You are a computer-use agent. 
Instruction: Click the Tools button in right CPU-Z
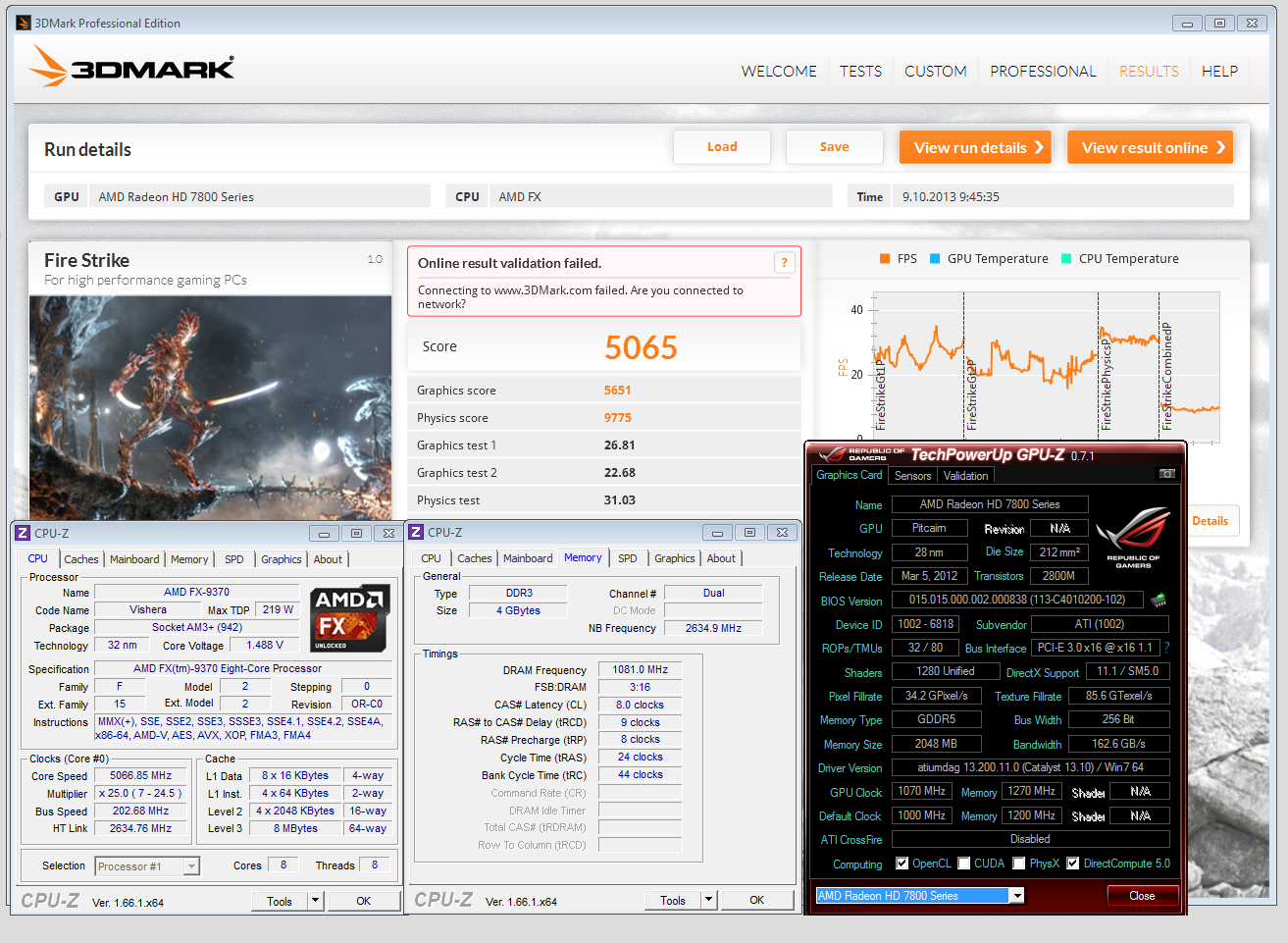coord(673,900)
